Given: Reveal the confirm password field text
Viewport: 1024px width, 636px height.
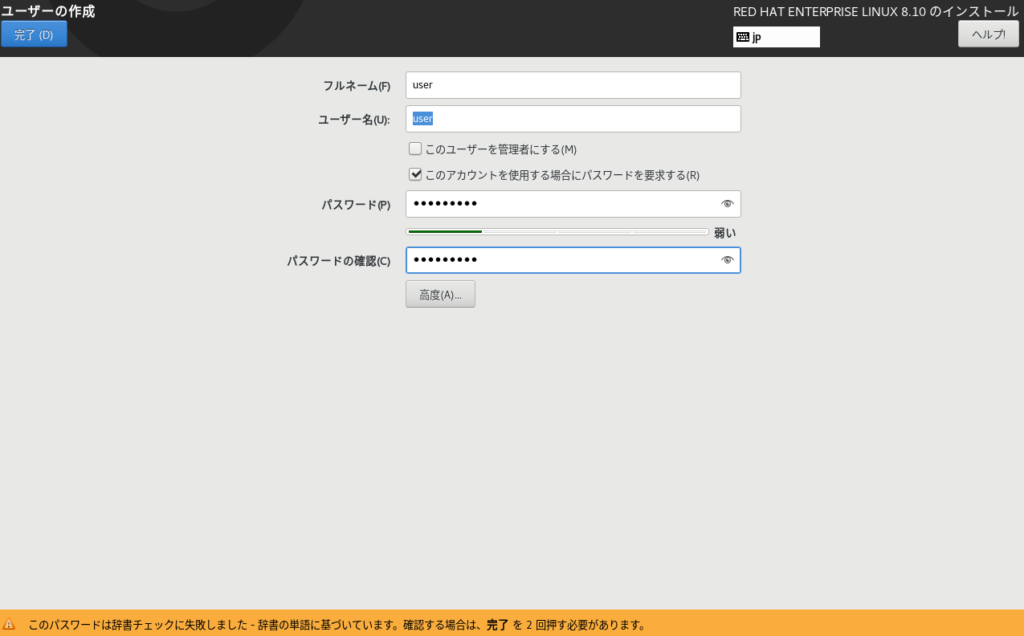Looking at the screenshot, I should click(727, 261).
